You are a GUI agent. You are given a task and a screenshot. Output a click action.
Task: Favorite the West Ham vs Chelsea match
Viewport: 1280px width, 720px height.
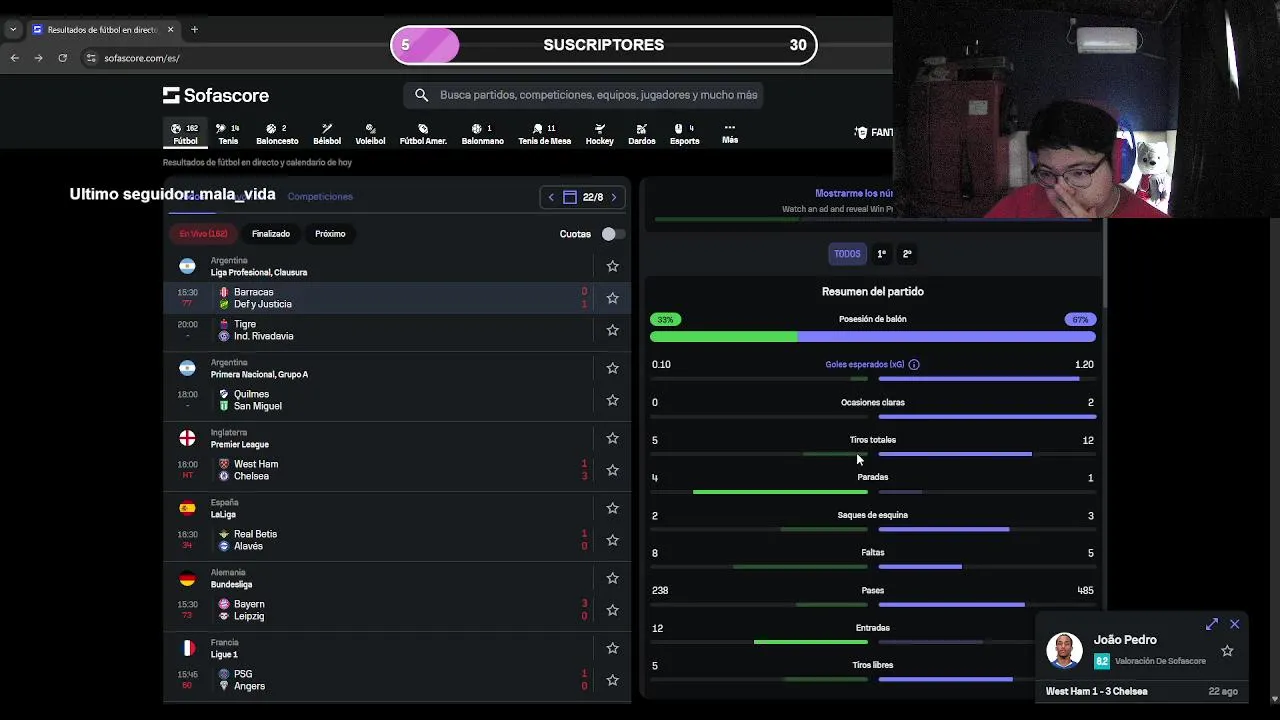(x=613, y=470)
